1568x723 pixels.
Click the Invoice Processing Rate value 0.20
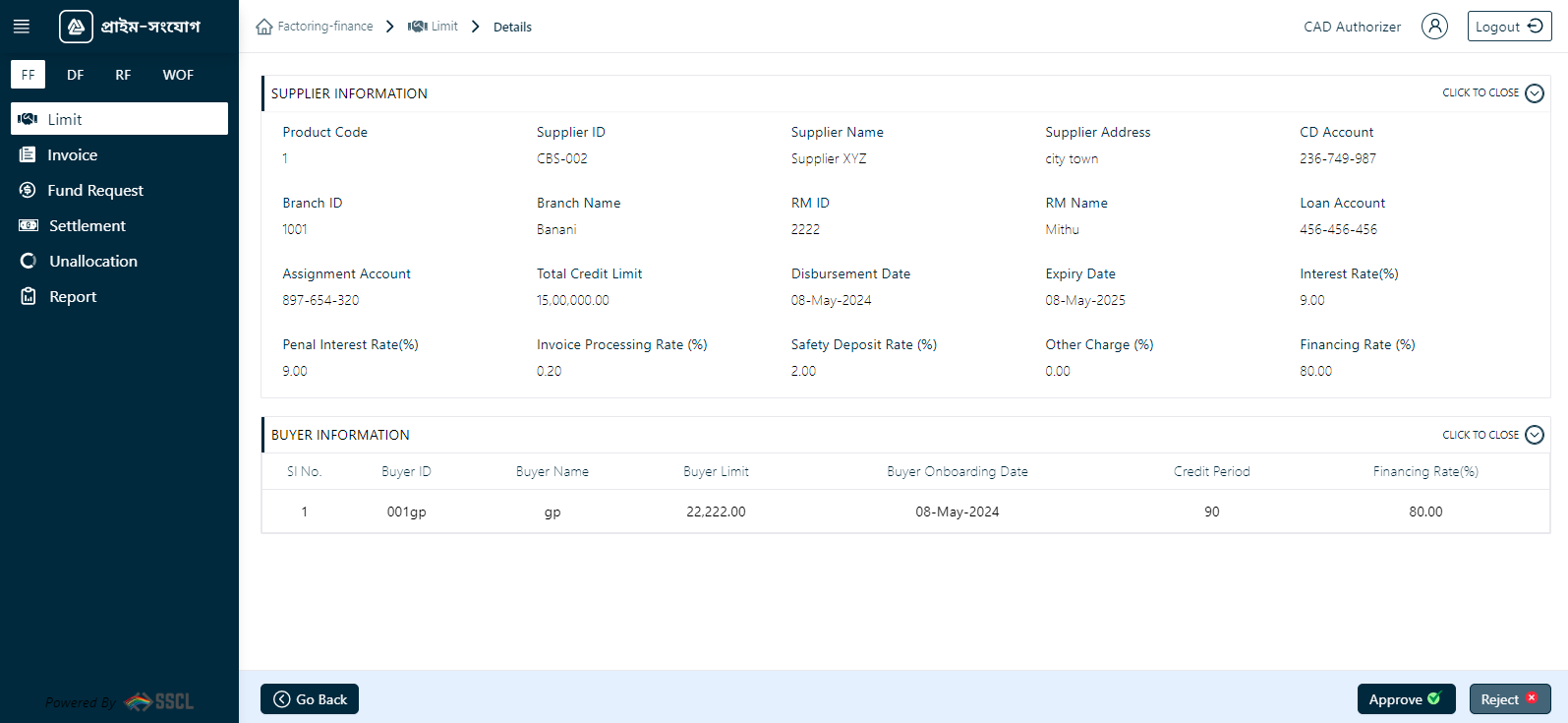tap(550, 371)
